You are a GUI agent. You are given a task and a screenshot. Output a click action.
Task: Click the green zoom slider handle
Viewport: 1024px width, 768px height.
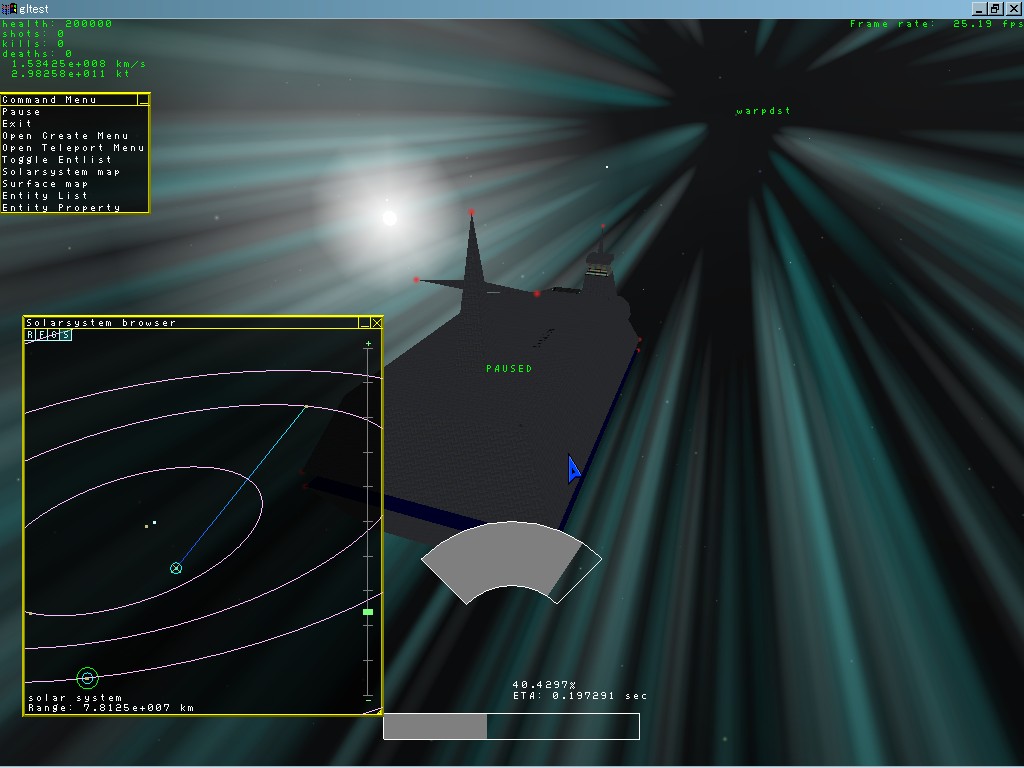coord(368,612)
